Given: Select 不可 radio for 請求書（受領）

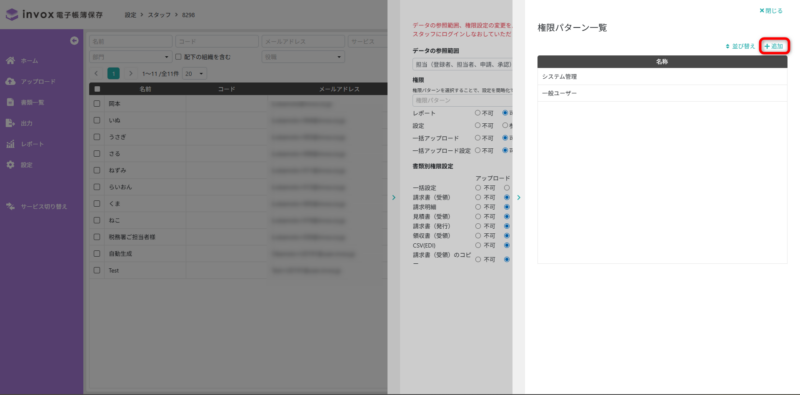Looking at the screenshot, I should [x=478, y=197].
